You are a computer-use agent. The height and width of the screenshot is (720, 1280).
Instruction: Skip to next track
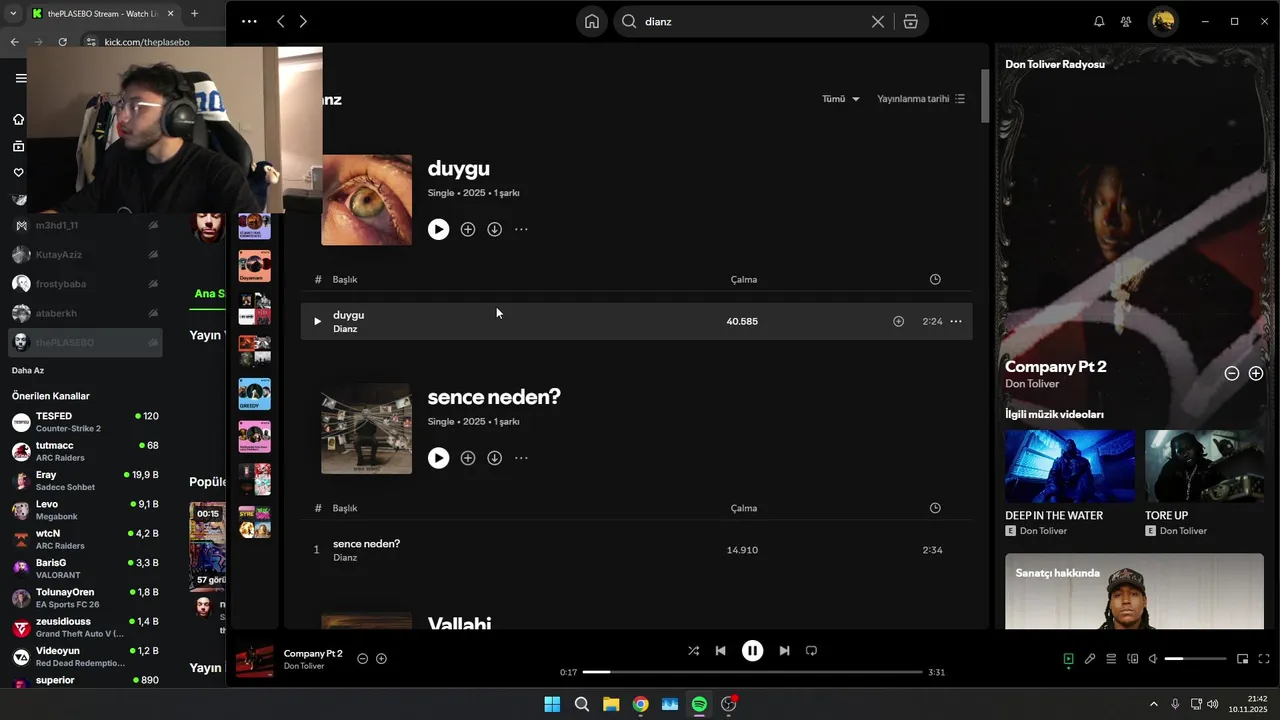tap(784, 650)
